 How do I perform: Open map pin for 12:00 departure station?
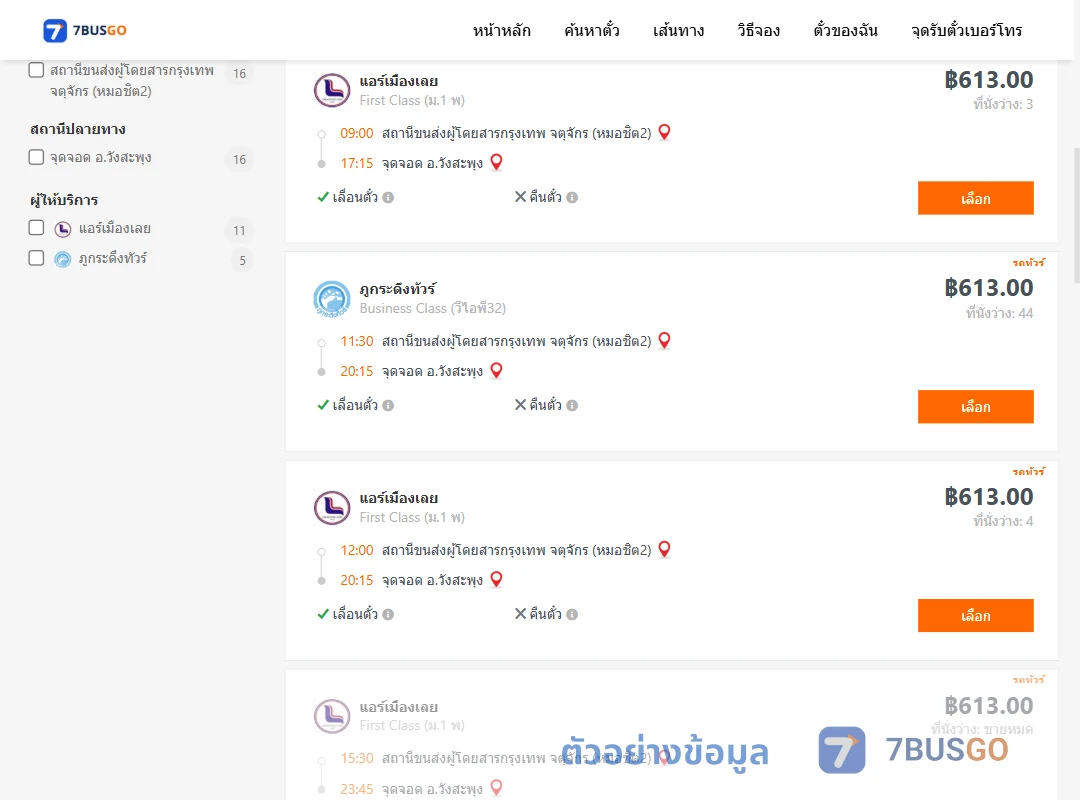(664, 548)
